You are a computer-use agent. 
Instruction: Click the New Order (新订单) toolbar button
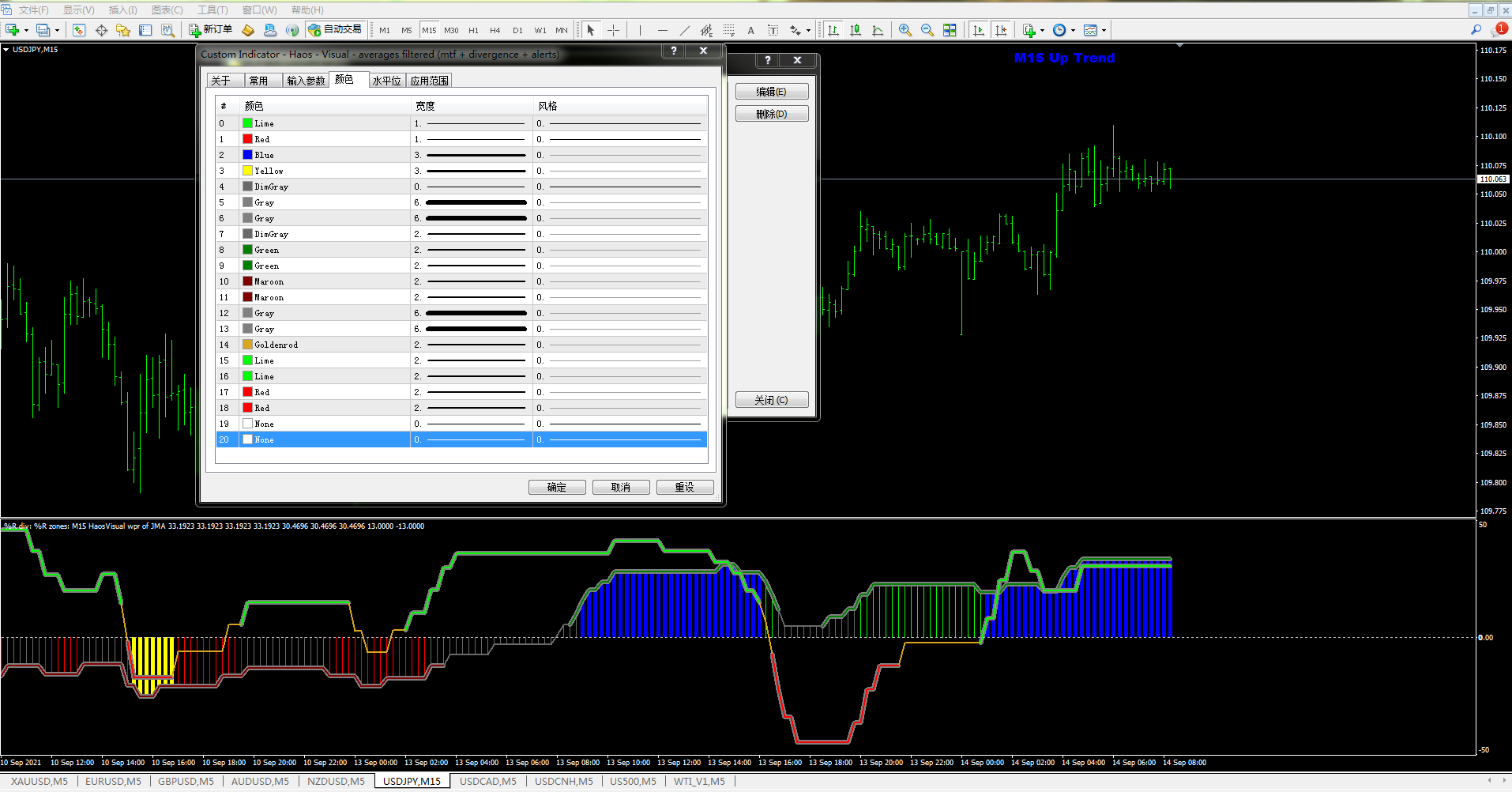point(210,30)
